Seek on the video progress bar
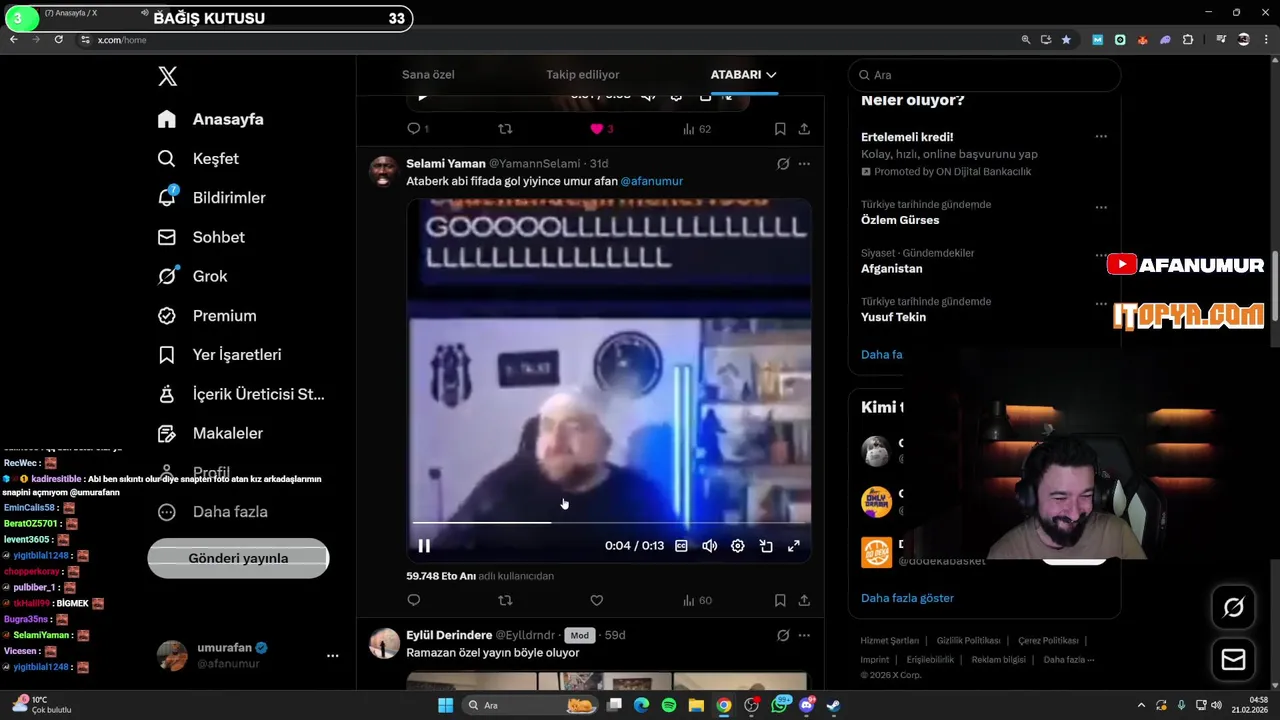The image size is (1280, 720). pos(609,522)
